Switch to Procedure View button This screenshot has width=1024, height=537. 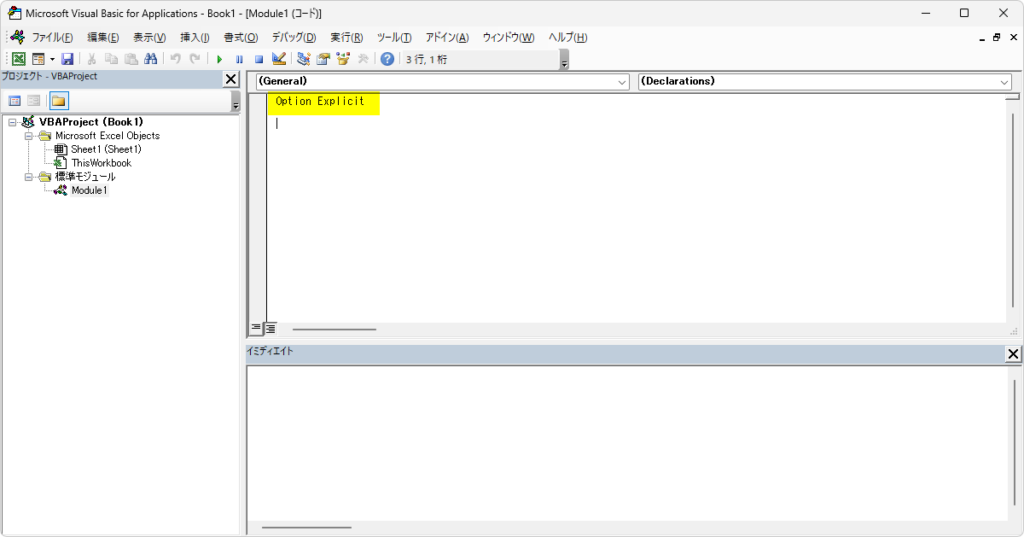256,328
